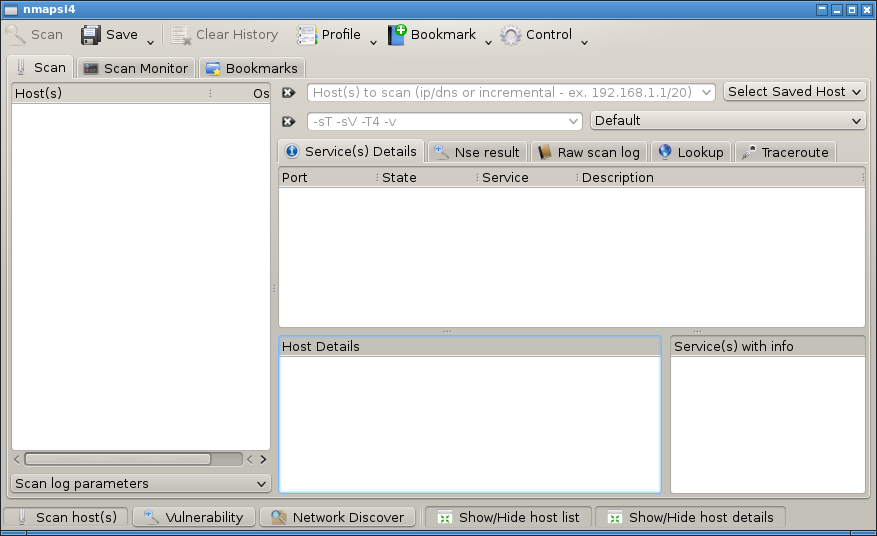Click the Service column header
Screen dimensions: 877x536
[527, 177]
